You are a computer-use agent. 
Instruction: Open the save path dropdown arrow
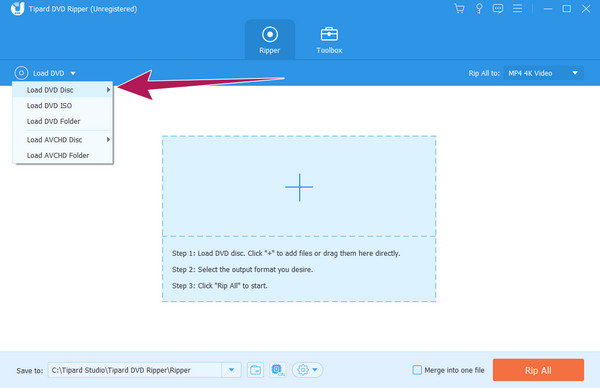pyautogui.click(x=231, y=370)
